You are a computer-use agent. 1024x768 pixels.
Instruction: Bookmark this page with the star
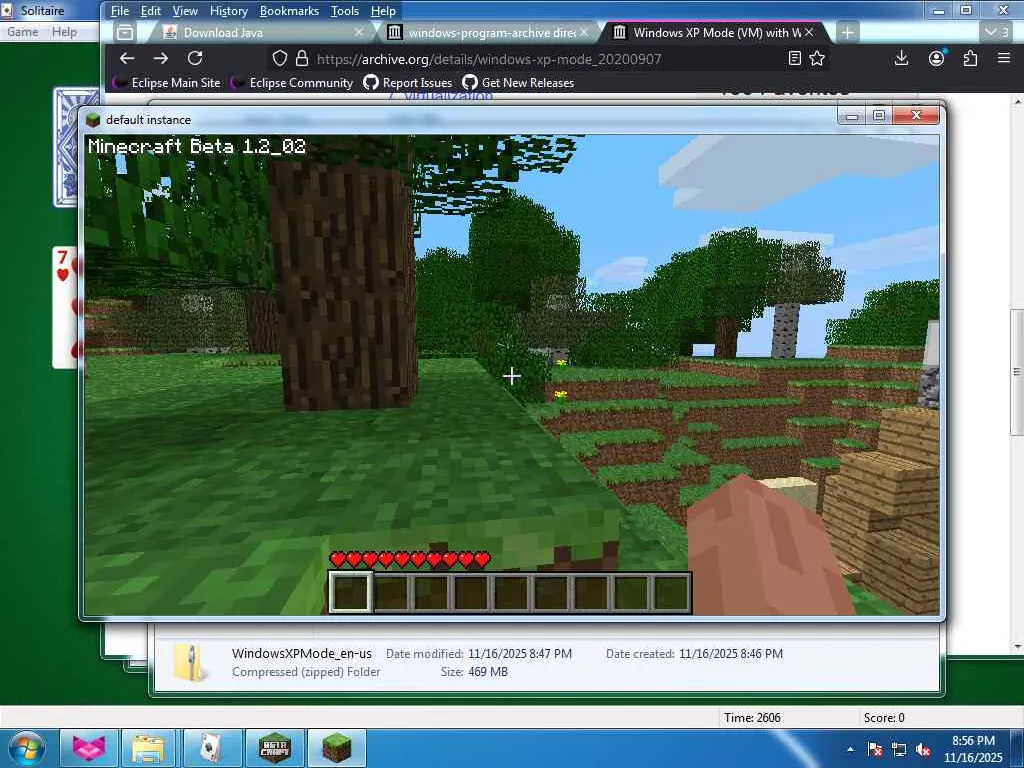coord(817,59)
